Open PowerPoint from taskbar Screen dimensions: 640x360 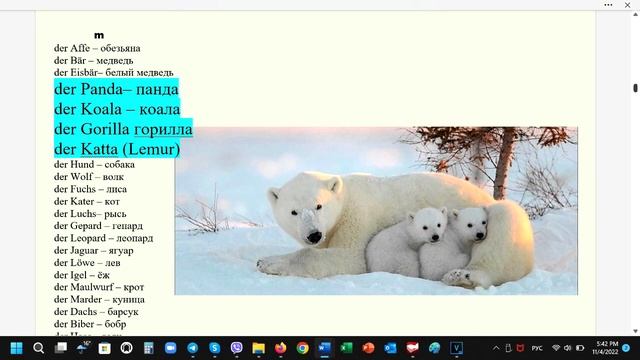coord(369,348)
